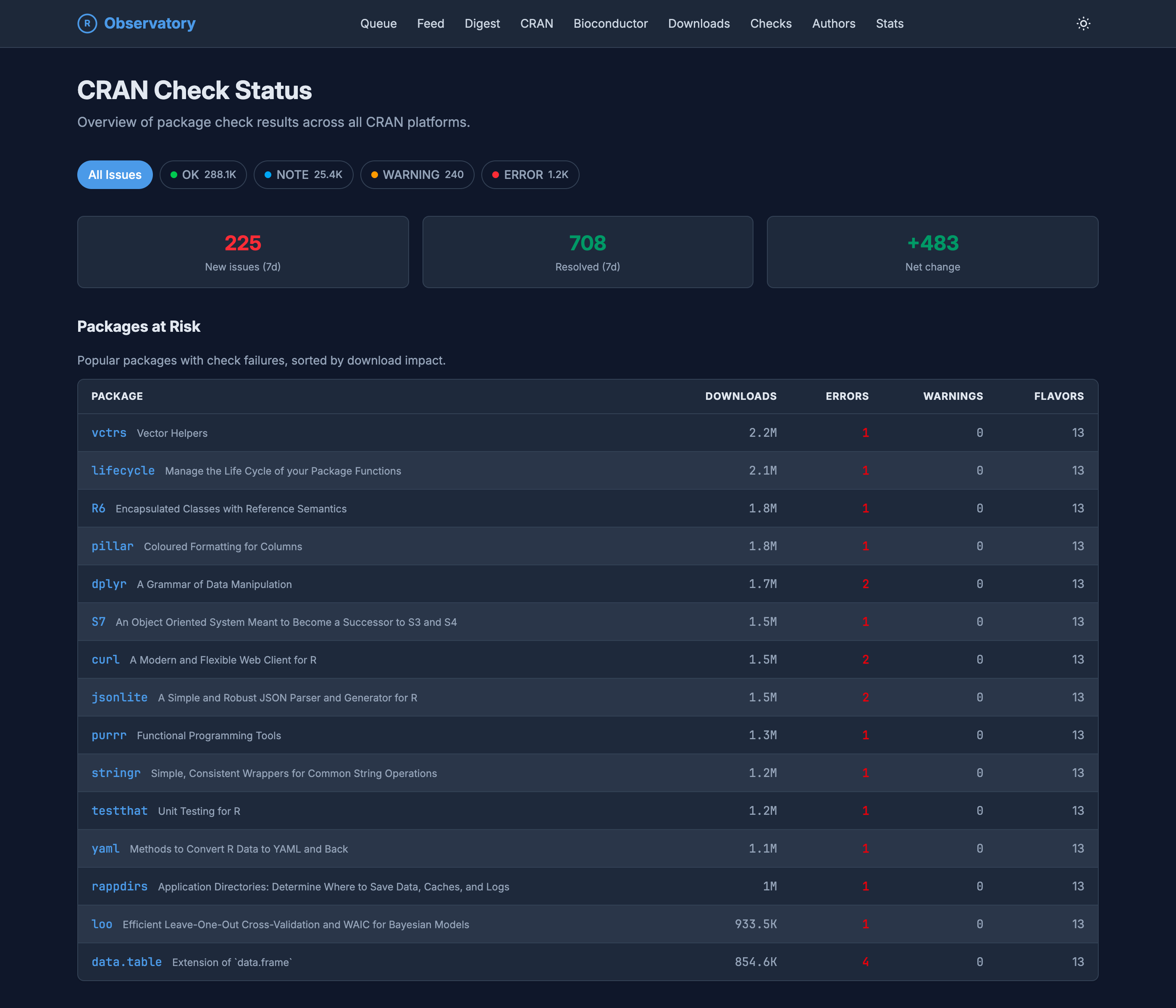Viewport: 1176px width, 1008px height.
Task: Go to the Downloads page
Action: [x=699, y=24]
